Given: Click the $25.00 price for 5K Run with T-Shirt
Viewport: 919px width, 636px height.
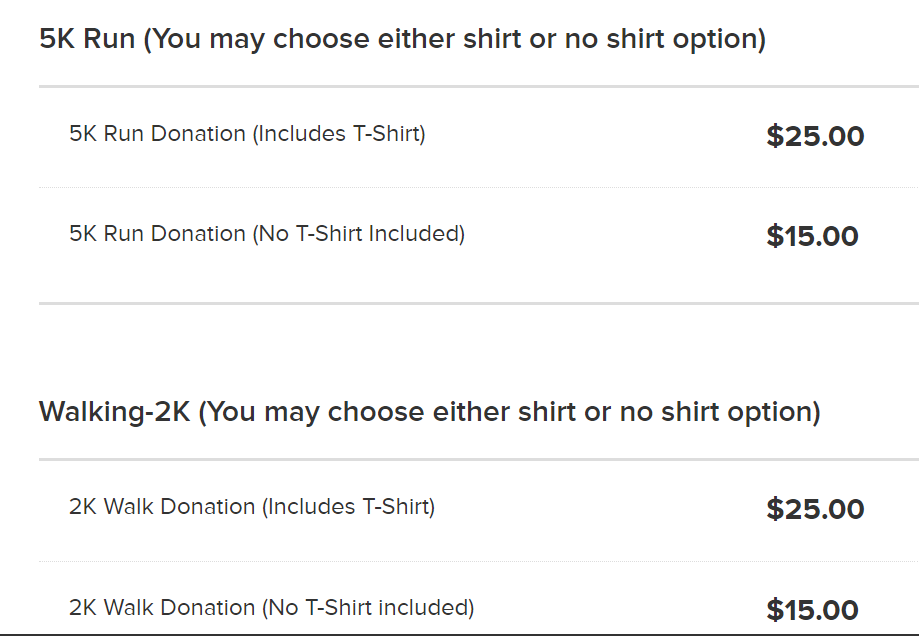Looking at the screenshot, I should click(815, 136).
